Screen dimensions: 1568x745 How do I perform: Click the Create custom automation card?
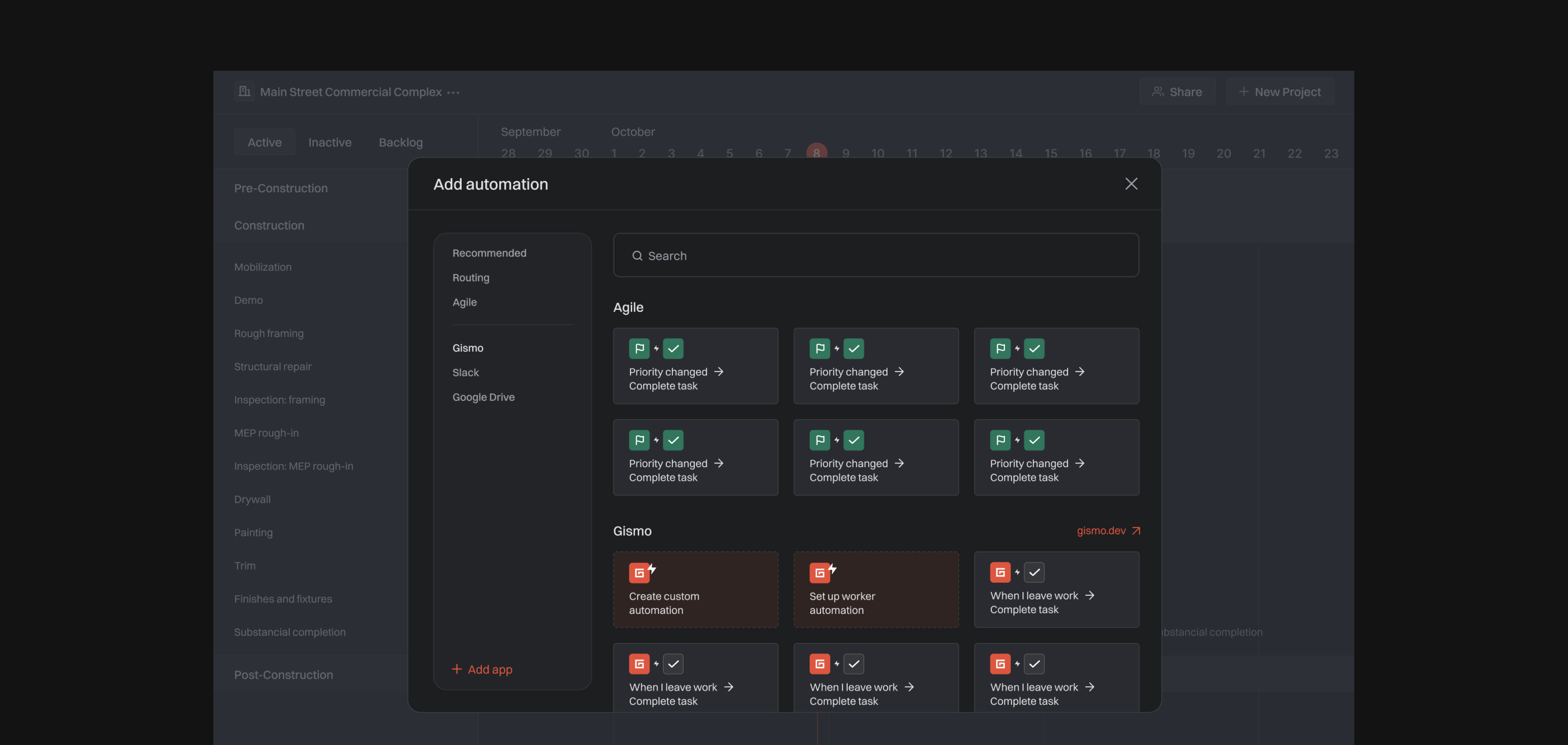(x=695, y=590)
